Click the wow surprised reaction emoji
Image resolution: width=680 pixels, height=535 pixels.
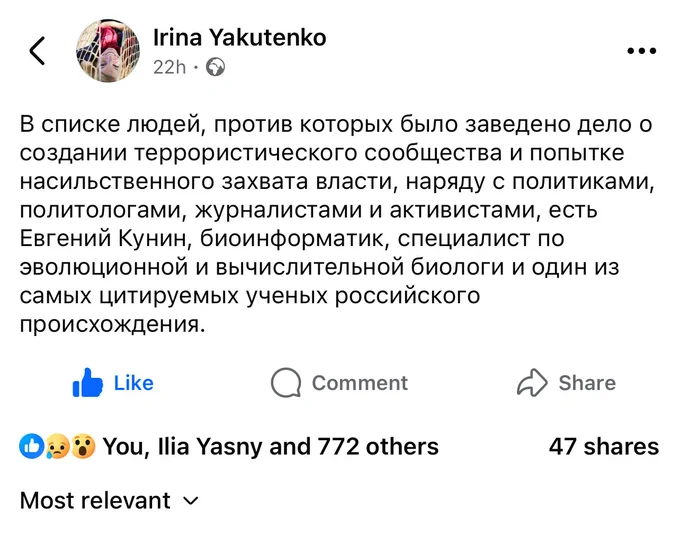(83, 446)
